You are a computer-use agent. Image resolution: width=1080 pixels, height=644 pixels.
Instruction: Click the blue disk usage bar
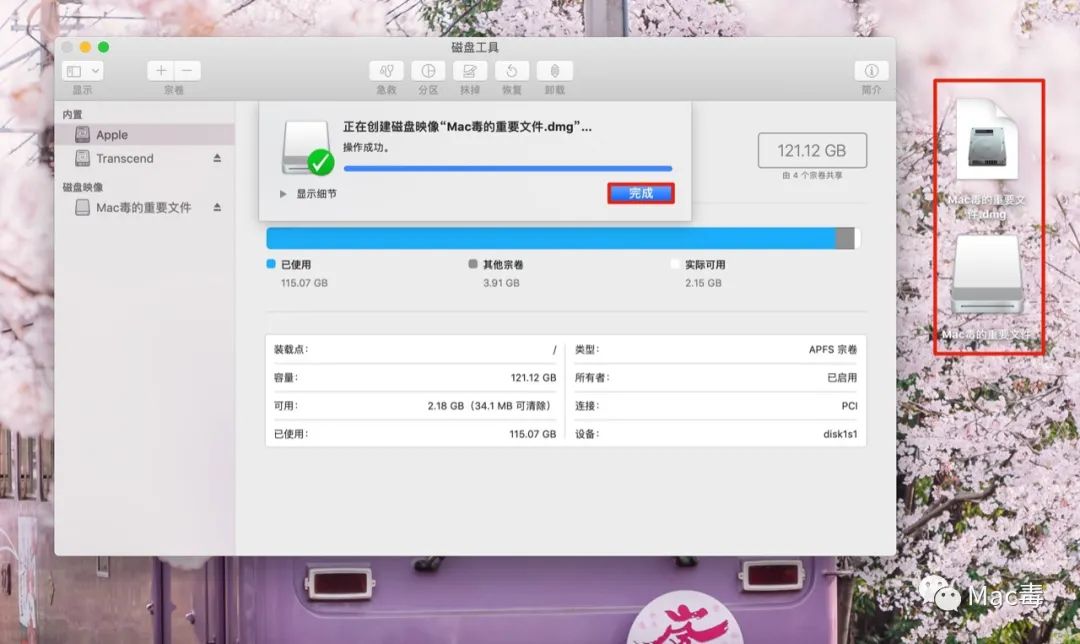(550, 238)
